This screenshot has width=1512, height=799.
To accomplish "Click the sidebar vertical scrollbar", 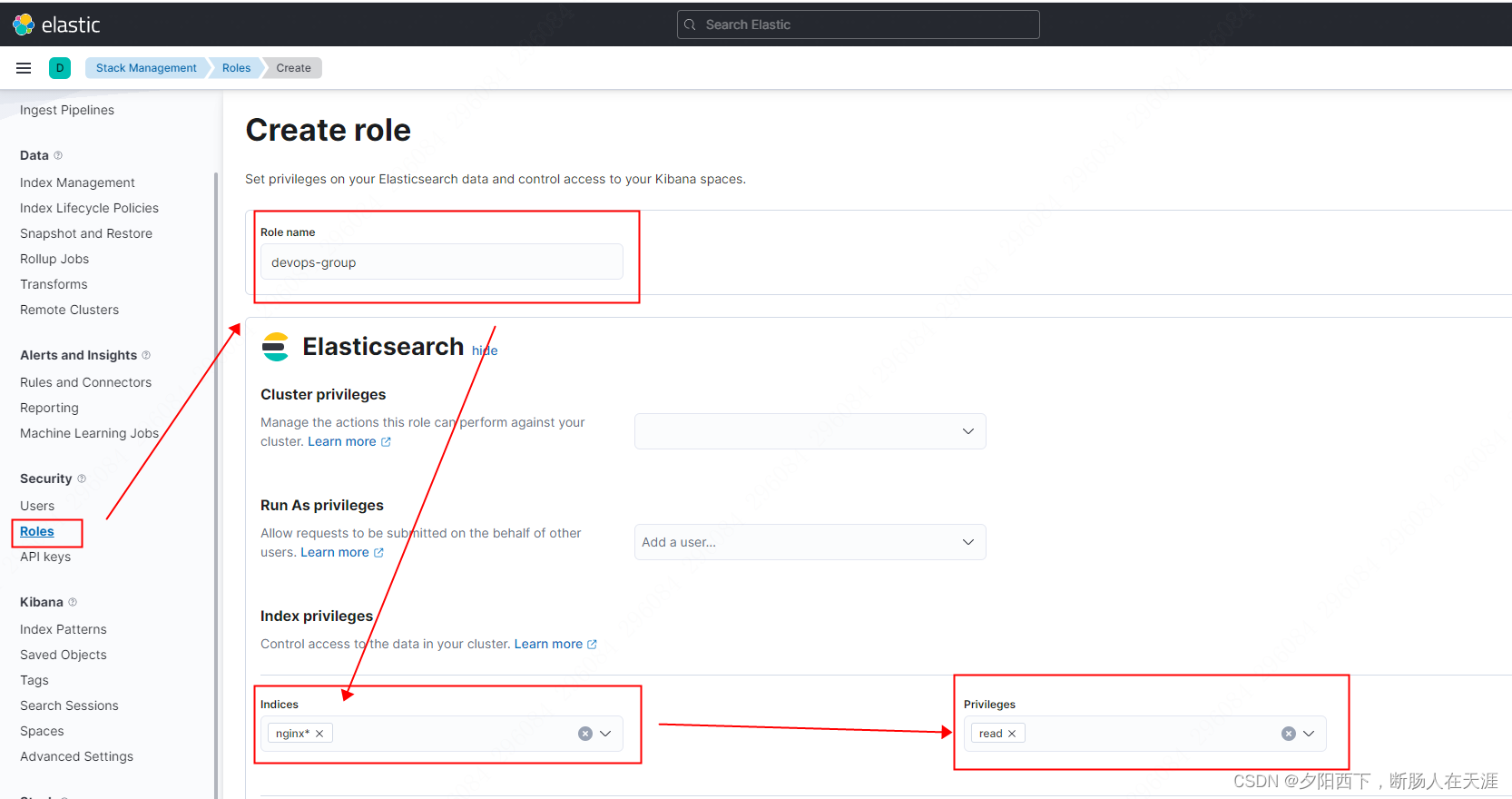I will [216, 486].
